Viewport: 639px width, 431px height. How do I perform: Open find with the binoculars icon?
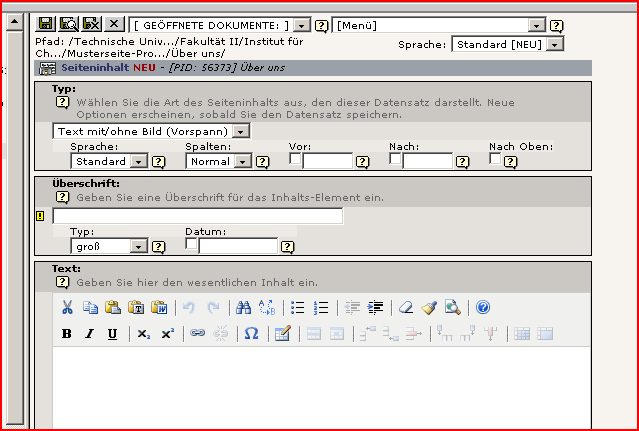click(x=243, y=308)
